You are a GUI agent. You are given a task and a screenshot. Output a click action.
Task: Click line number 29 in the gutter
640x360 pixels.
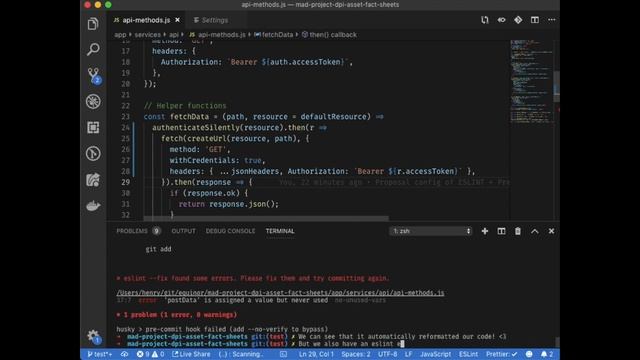(125, 182)
